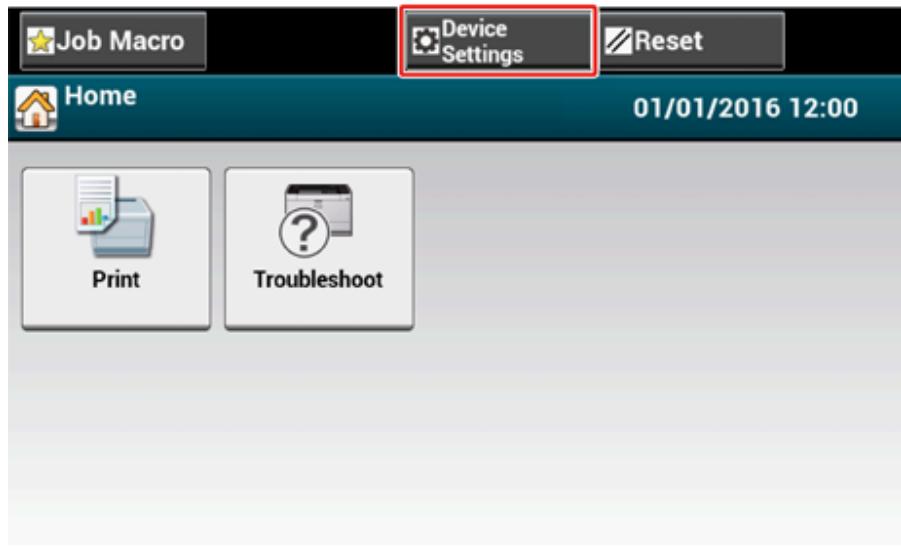
Task: Tap the Reset text label
Action: click(x=668, y=41)
